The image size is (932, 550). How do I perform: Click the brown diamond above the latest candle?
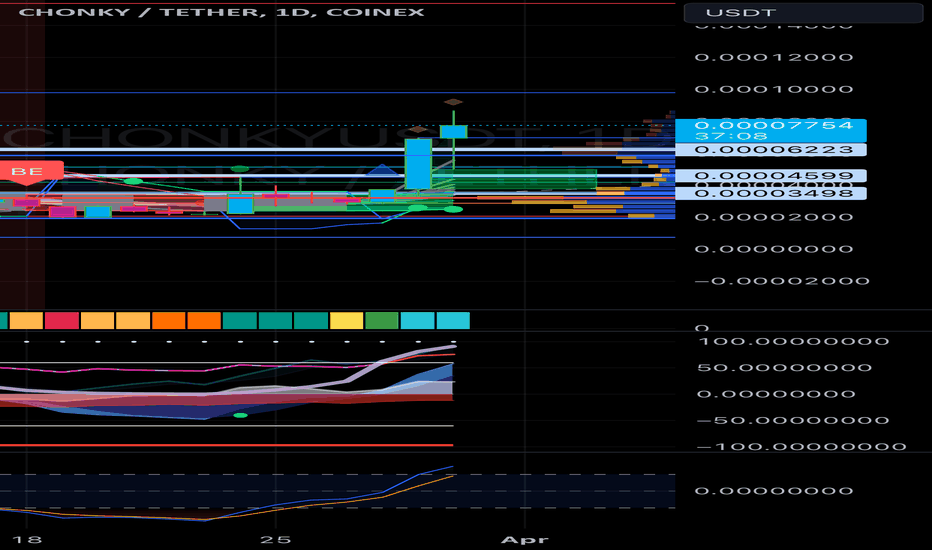coord(453,102)
